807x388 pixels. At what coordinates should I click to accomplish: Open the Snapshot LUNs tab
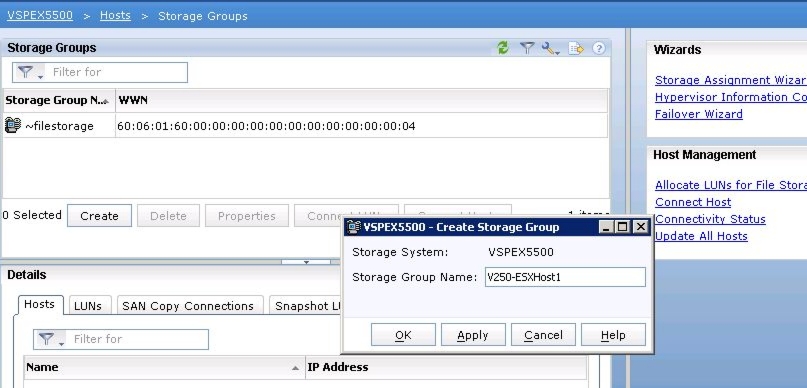[x=306, y=306]
